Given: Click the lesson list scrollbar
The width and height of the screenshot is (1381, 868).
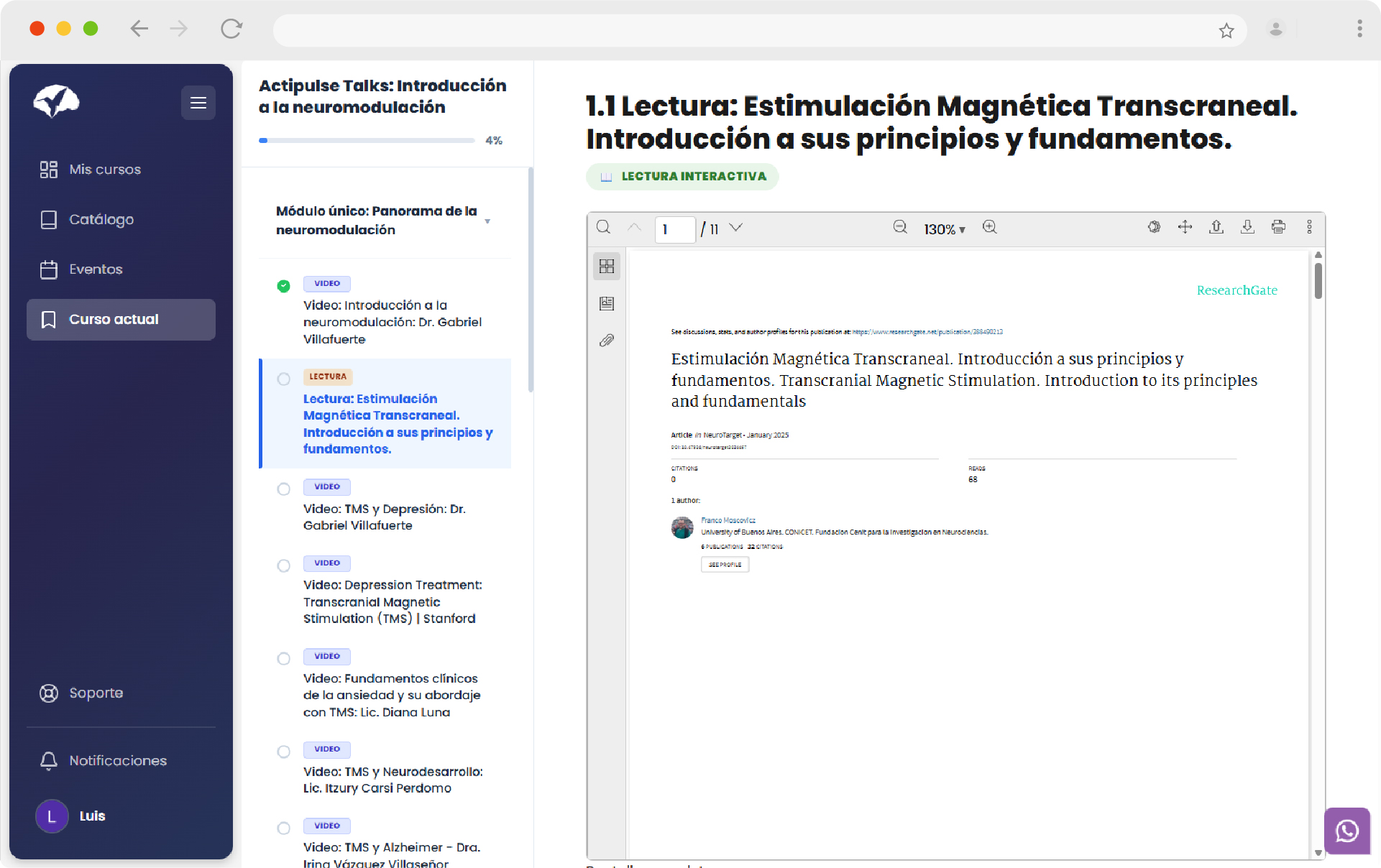Looking at the screenshot, I should 531,280.
